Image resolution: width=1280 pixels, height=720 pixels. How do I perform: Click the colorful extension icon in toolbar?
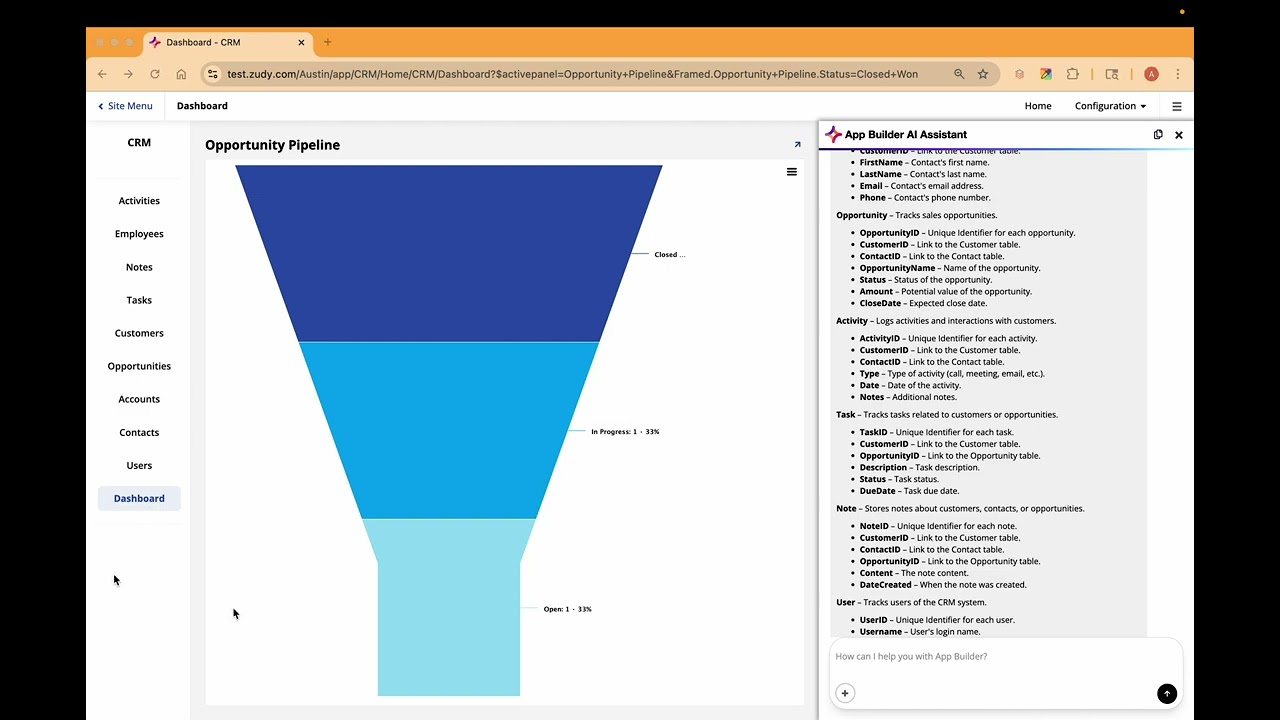[1046, 74]
